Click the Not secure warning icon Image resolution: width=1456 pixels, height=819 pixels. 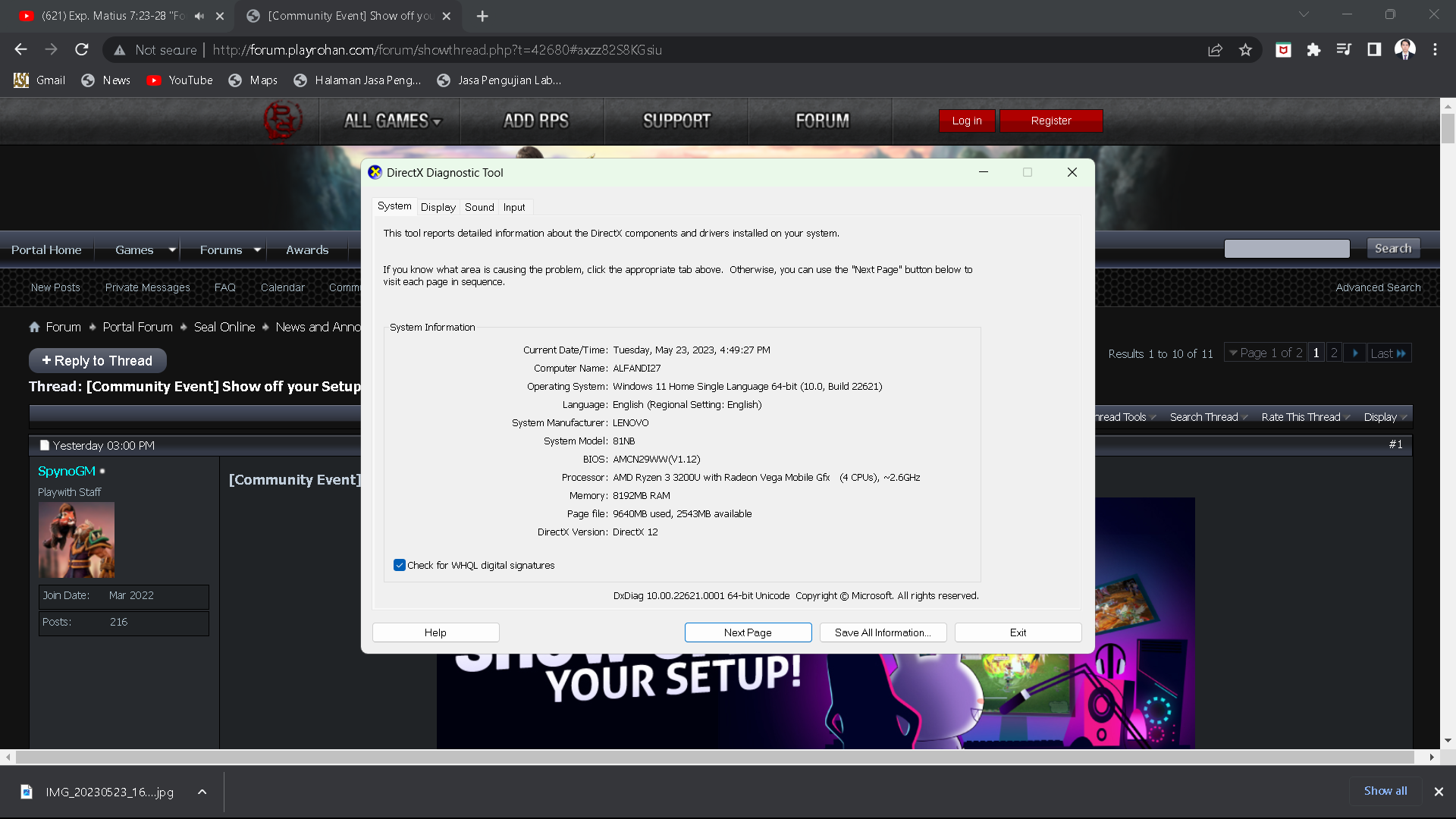(119, 50)
